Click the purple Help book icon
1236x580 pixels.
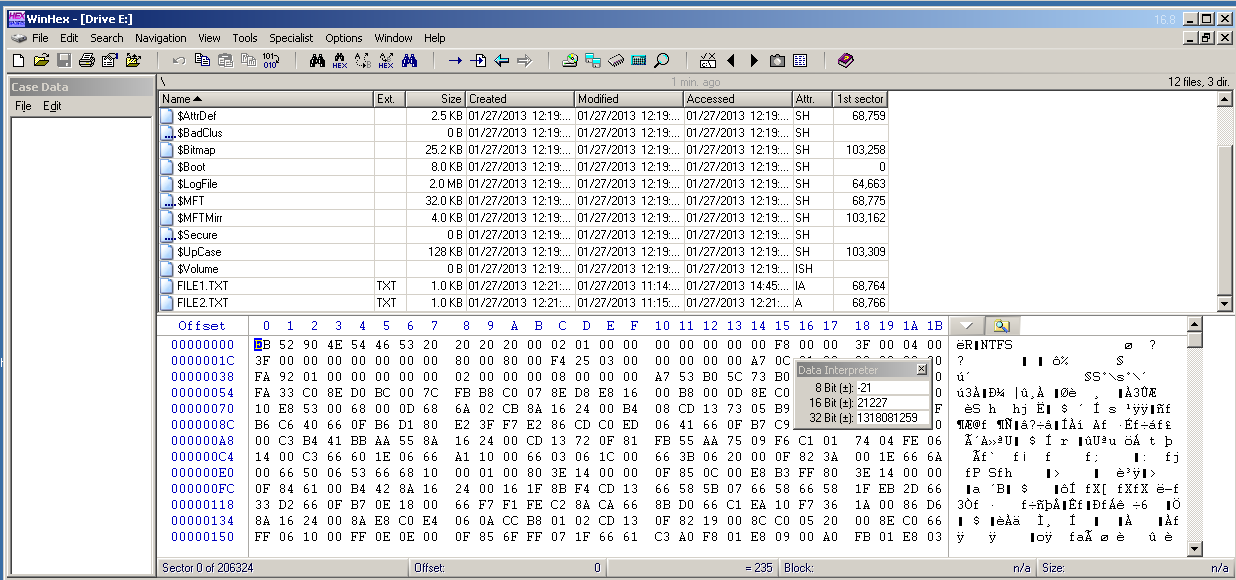coord(846,61)
